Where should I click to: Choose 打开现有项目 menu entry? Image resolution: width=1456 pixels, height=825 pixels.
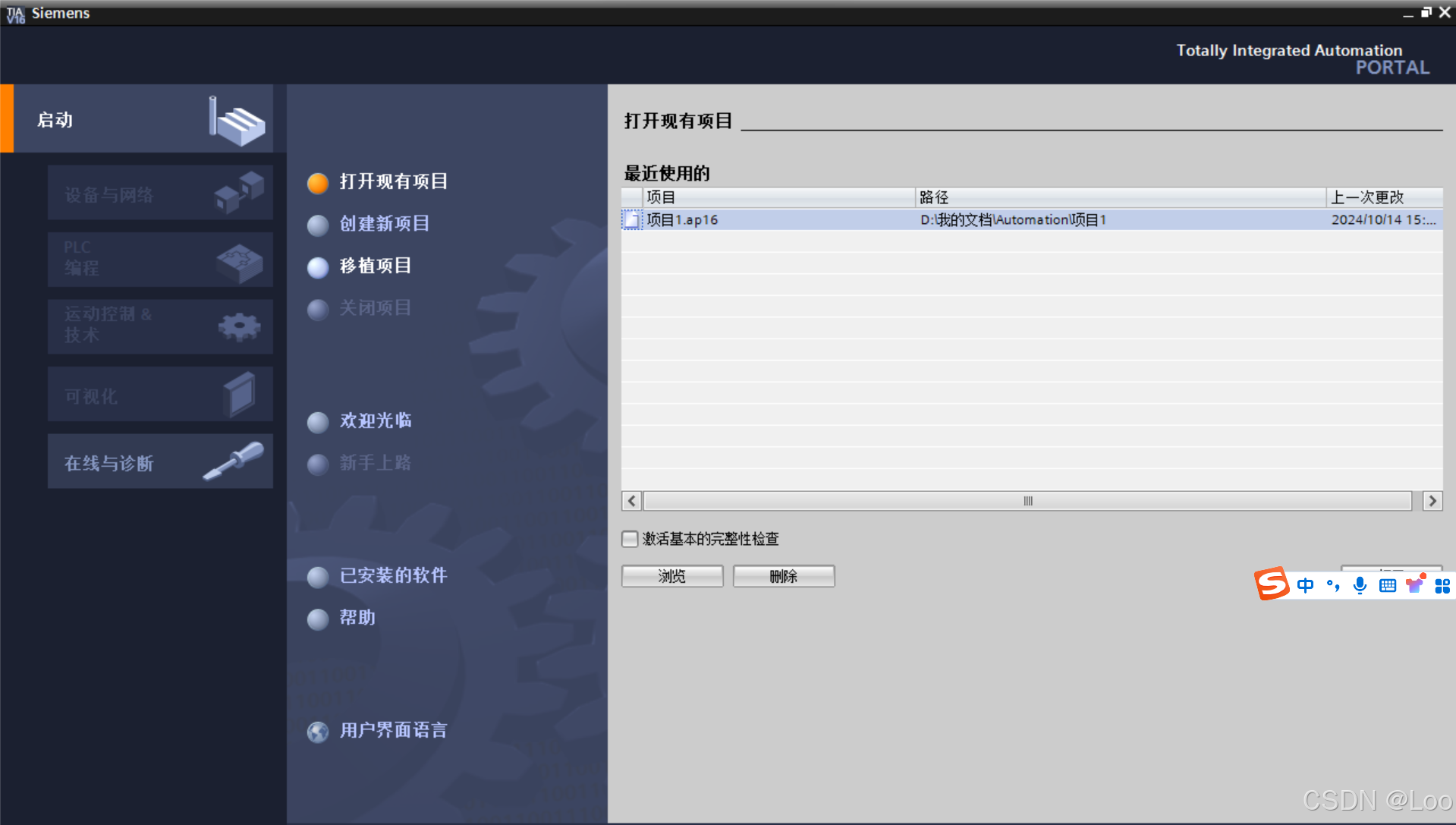point(394,182)
